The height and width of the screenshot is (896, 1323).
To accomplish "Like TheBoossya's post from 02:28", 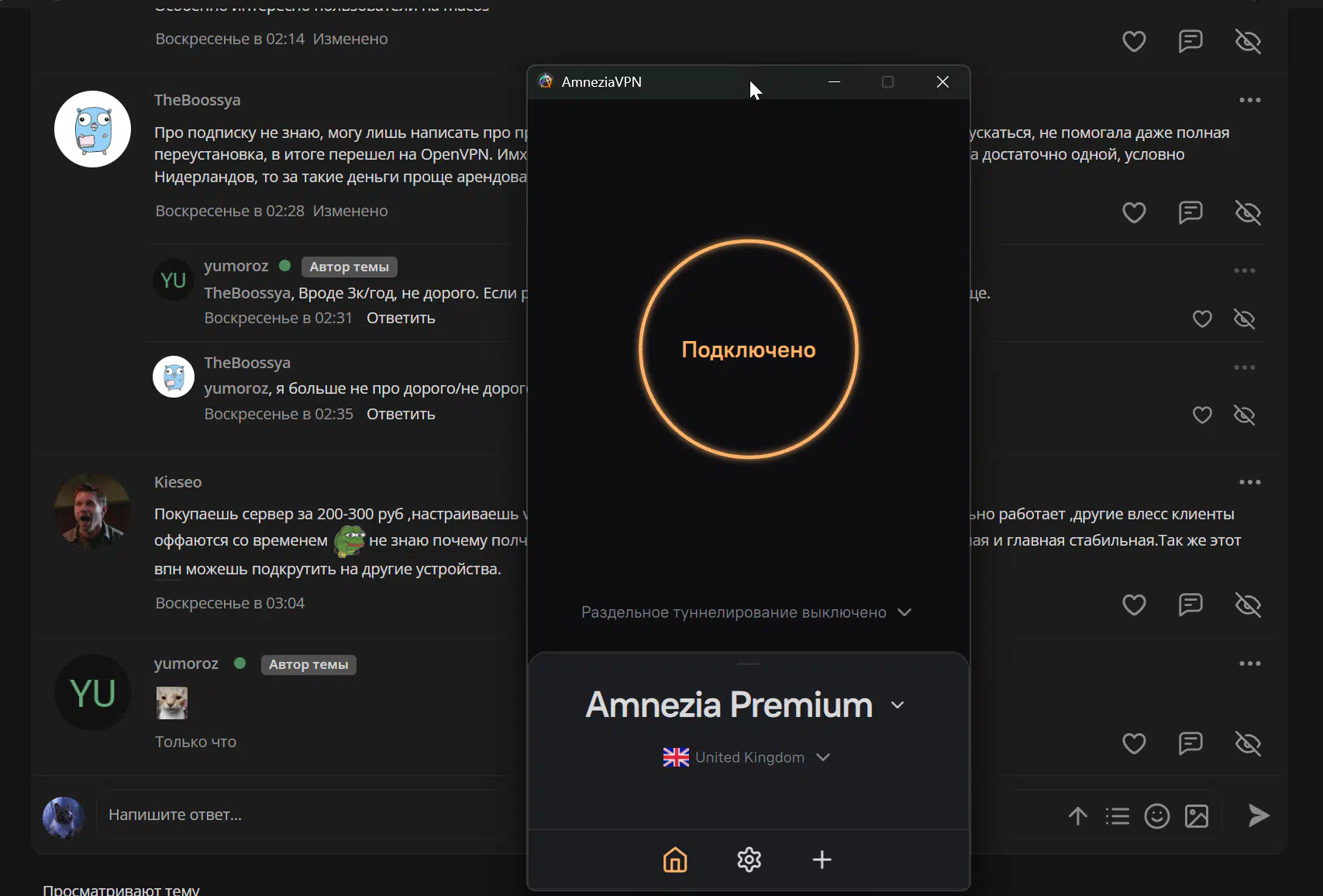I will pos(1134,212).
